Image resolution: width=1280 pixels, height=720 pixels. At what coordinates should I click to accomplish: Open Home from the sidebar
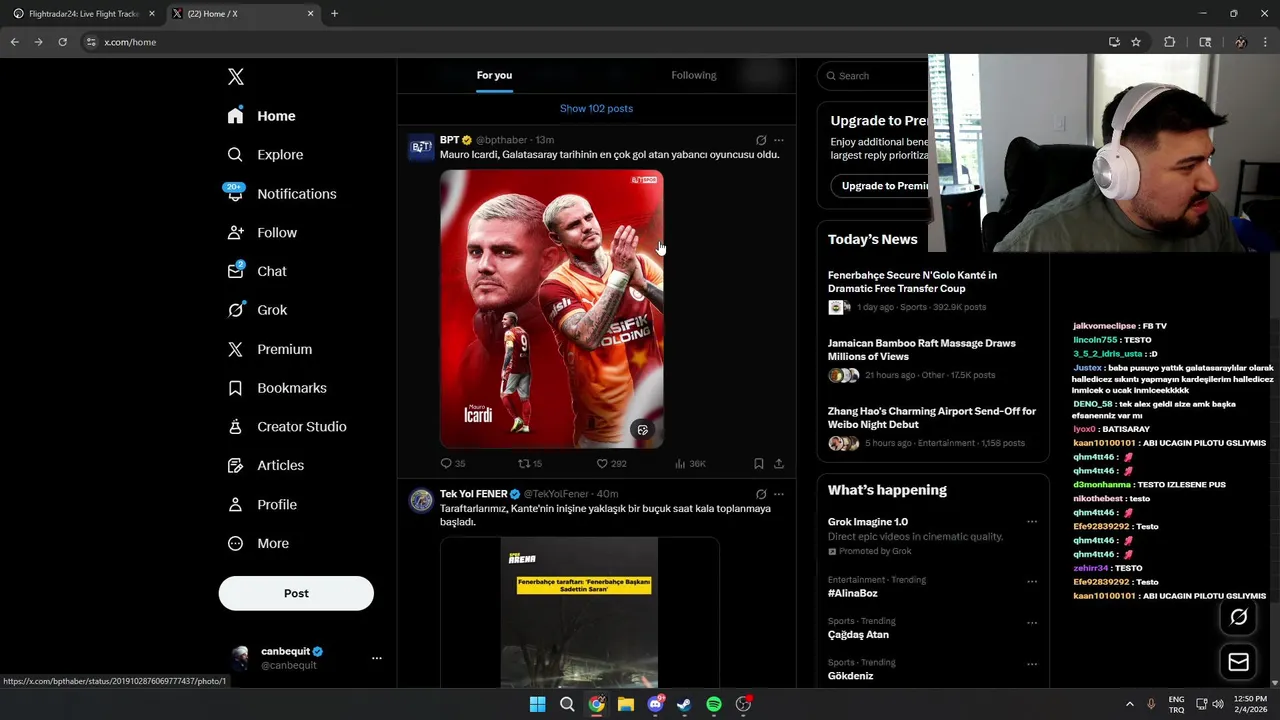[x=262, y=116]
